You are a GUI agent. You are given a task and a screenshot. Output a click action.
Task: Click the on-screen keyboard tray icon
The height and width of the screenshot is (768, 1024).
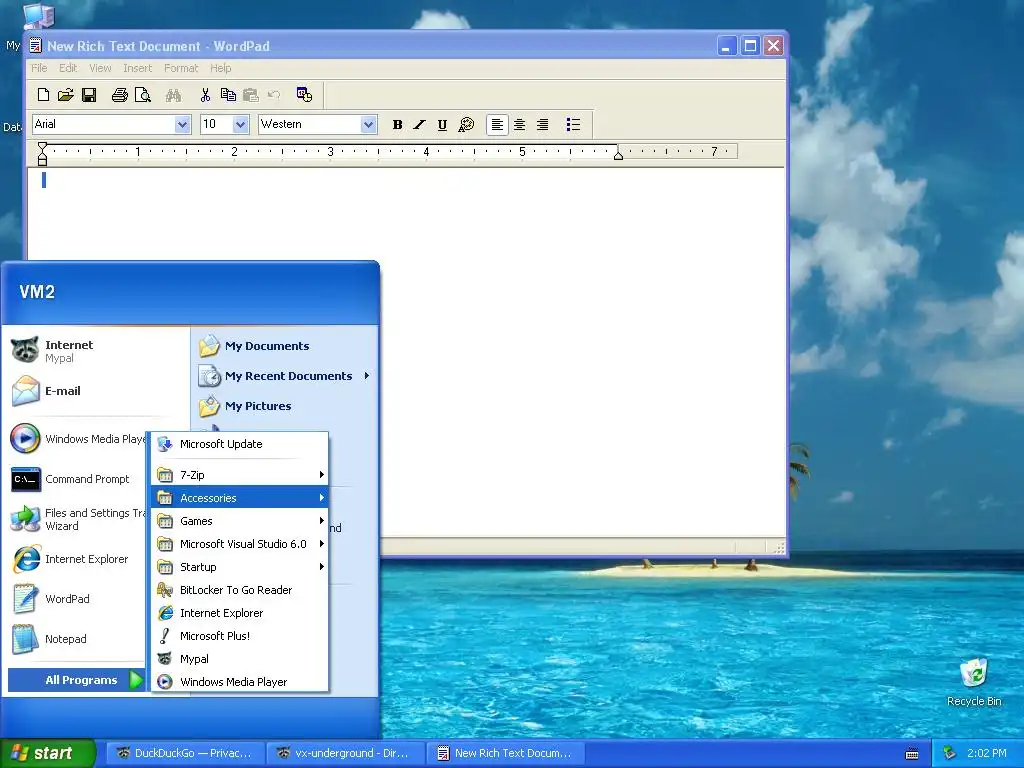click(912, 754)
